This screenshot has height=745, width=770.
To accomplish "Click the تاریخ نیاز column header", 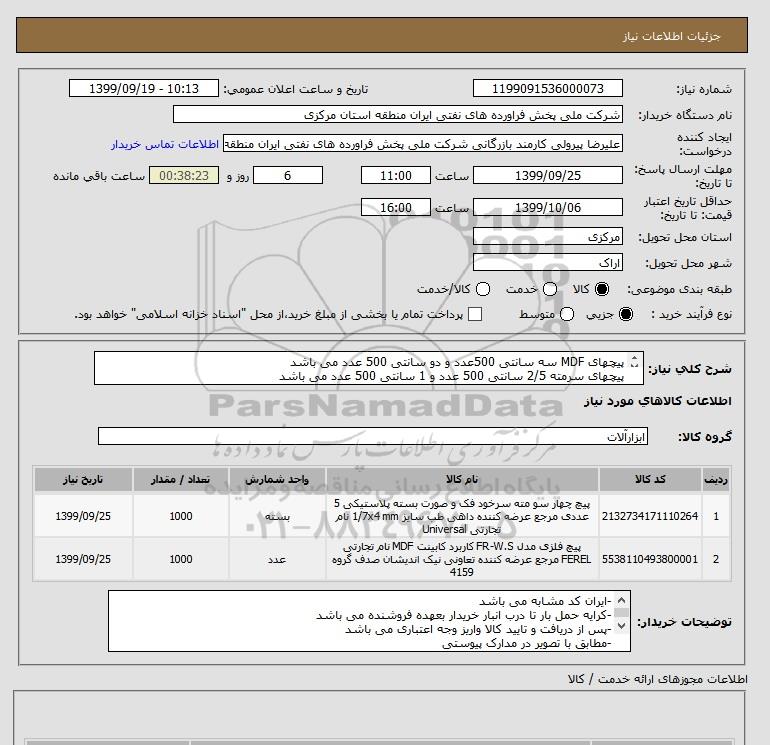I will pos(83,479).
